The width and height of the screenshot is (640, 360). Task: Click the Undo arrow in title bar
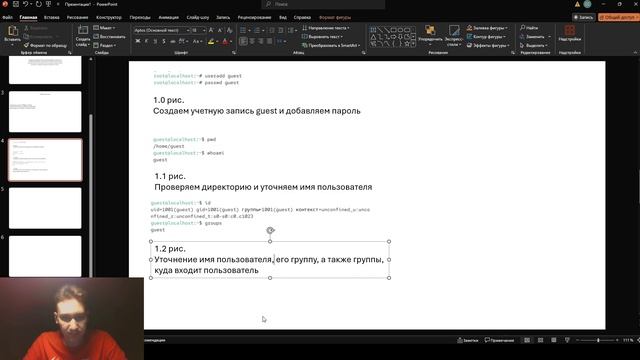click(26, 4)
